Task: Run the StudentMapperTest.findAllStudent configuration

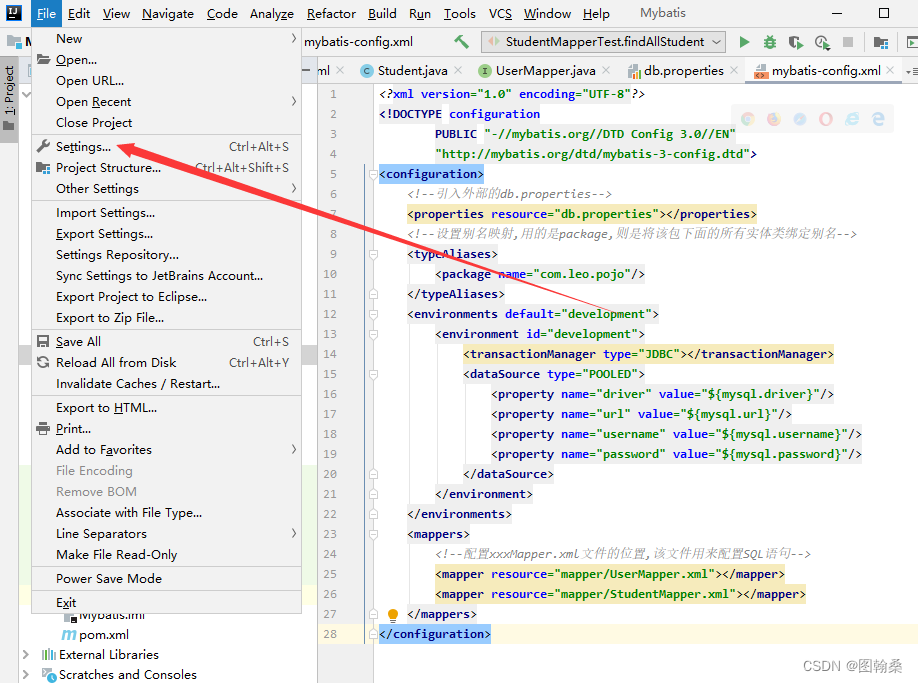Action: point(744,42)
